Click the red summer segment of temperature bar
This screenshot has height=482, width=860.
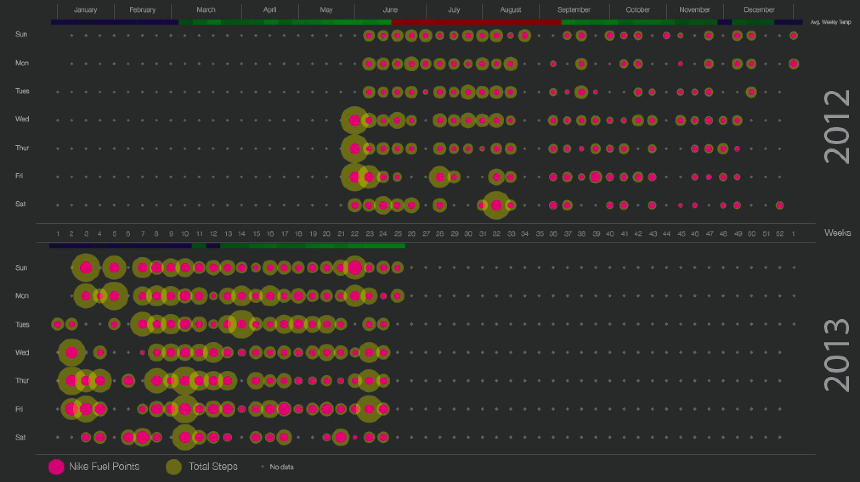[x=476, y=21]
